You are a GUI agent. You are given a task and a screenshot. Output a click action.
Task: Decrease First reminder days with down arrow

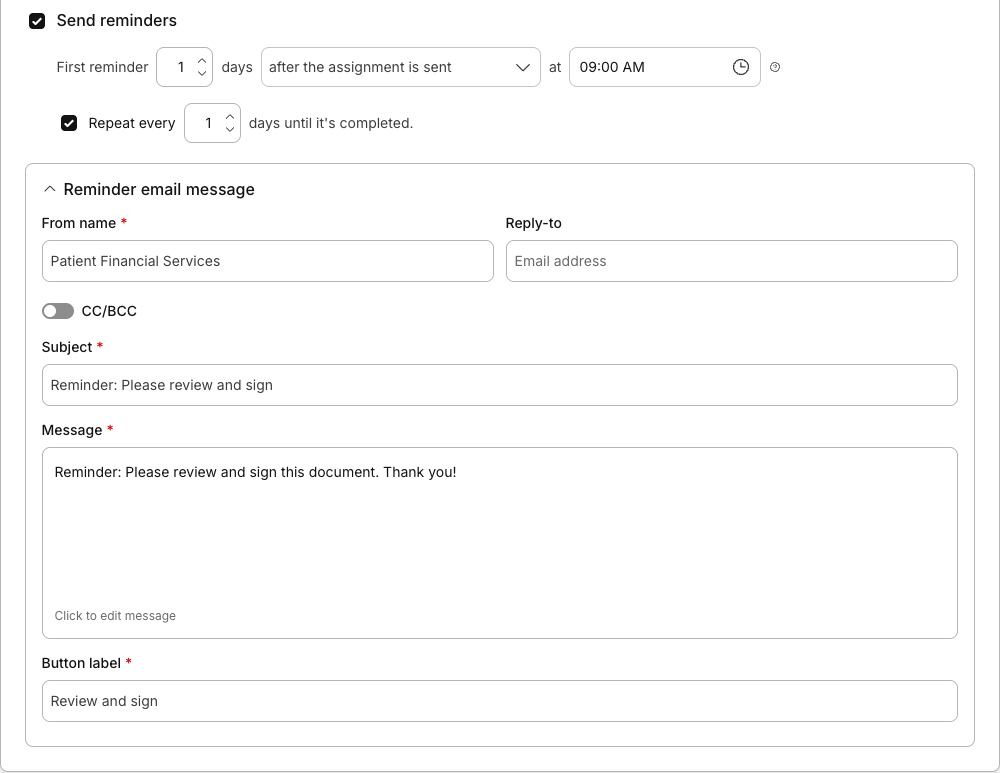[x=202, y=73]
